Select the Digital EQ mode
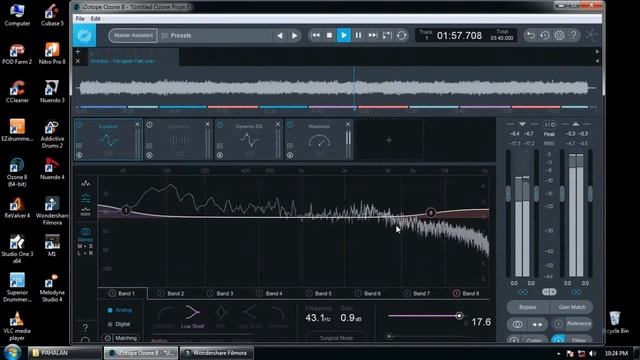Screen dimensions: 640x360 [x=119, y=324]
